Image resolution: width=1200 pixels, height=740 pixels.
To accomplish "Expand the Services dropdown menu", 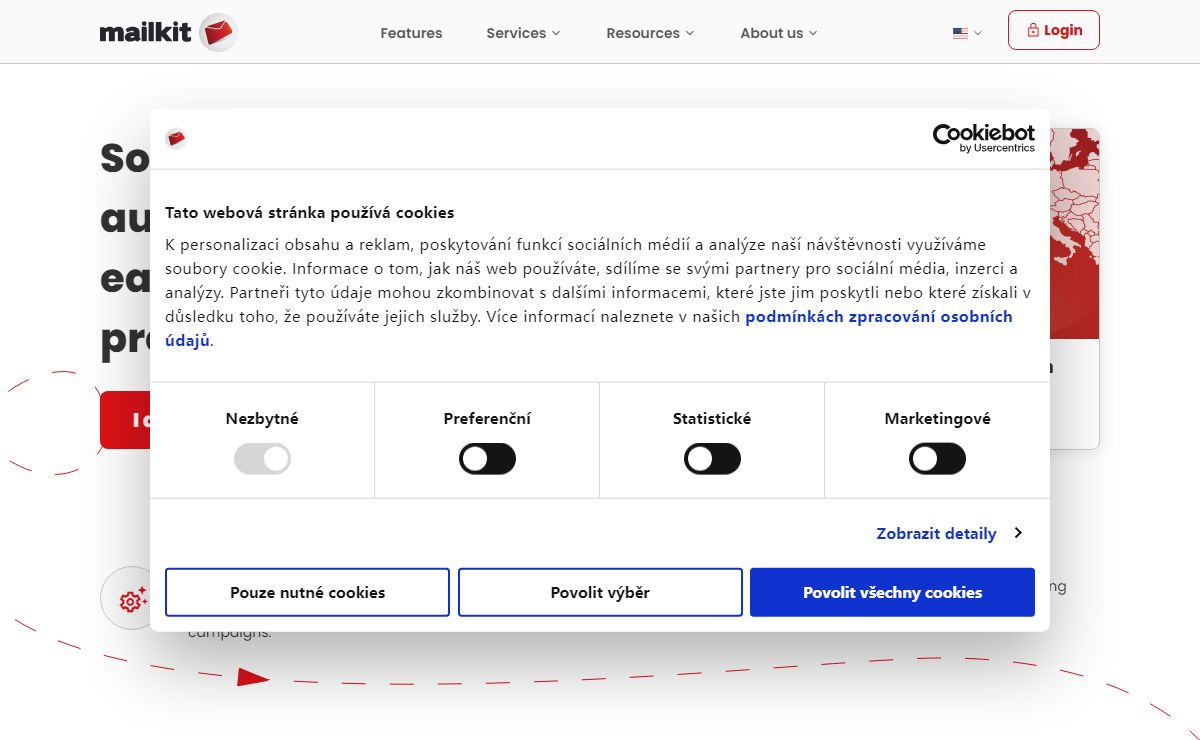I will 523,33.
